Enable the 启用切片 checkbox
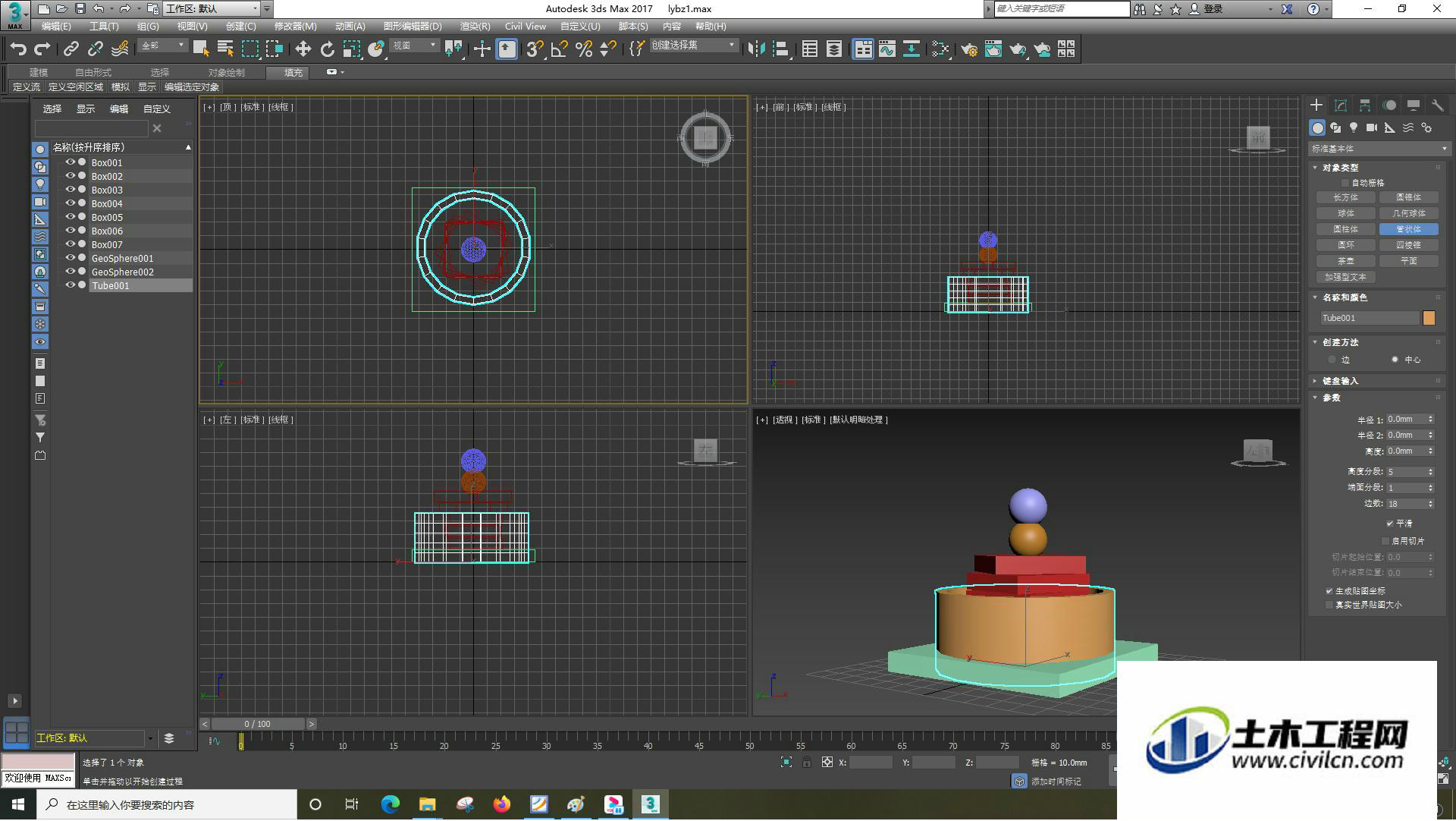 tap(1385, 541)
